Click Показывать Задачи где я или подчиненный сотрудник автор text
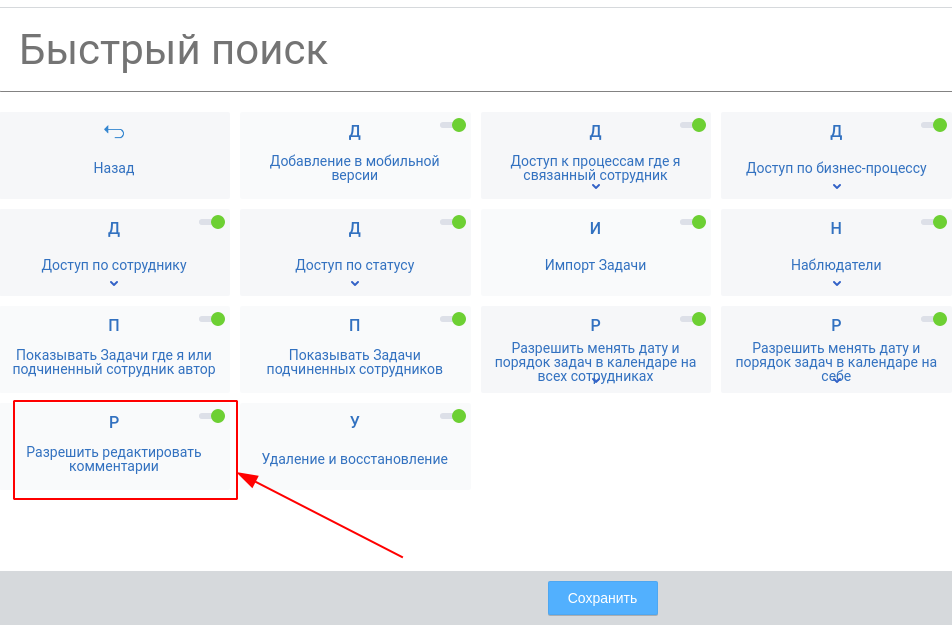952x625 pixels. pos(114,362)
